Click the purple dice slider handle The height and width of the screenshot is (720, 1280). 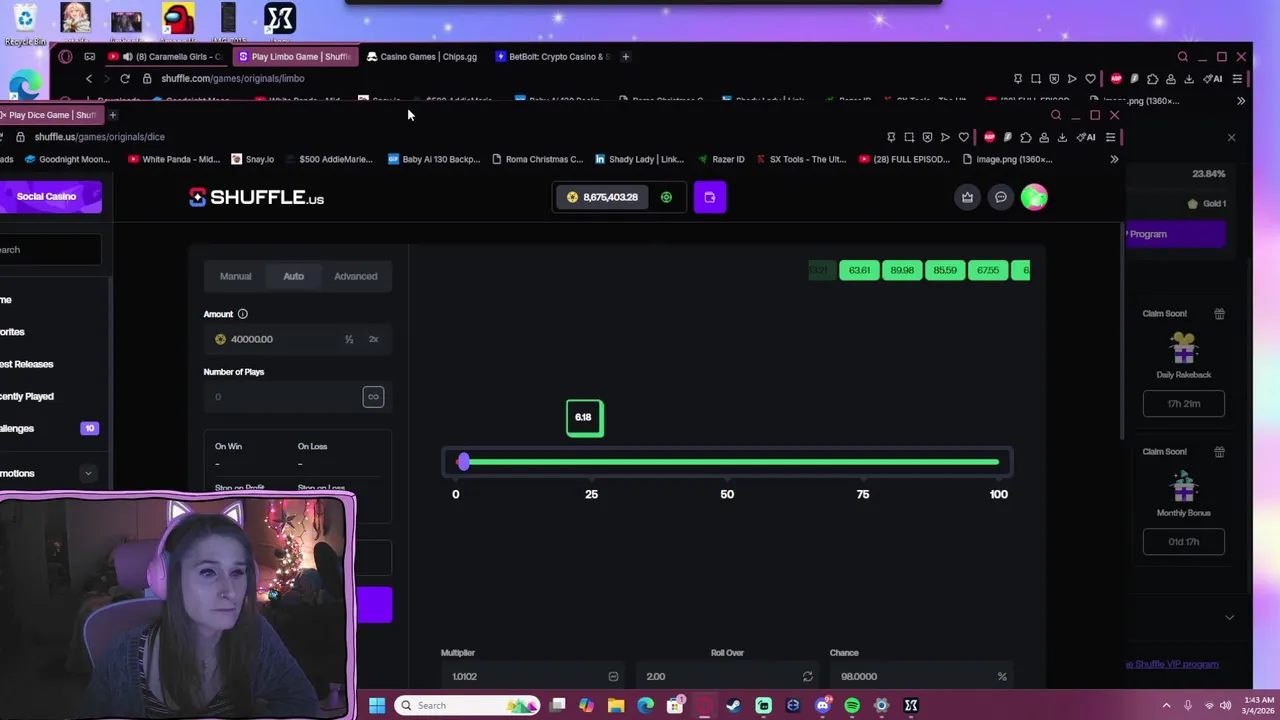click(463, 461)
